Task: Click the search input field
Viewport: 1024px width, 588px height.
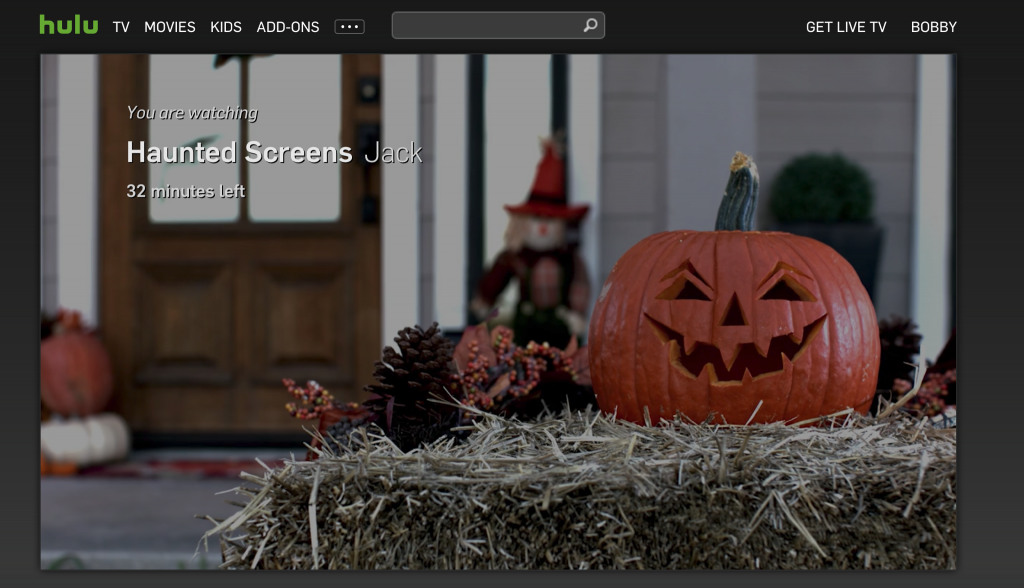Action: (x=490, y=23)
